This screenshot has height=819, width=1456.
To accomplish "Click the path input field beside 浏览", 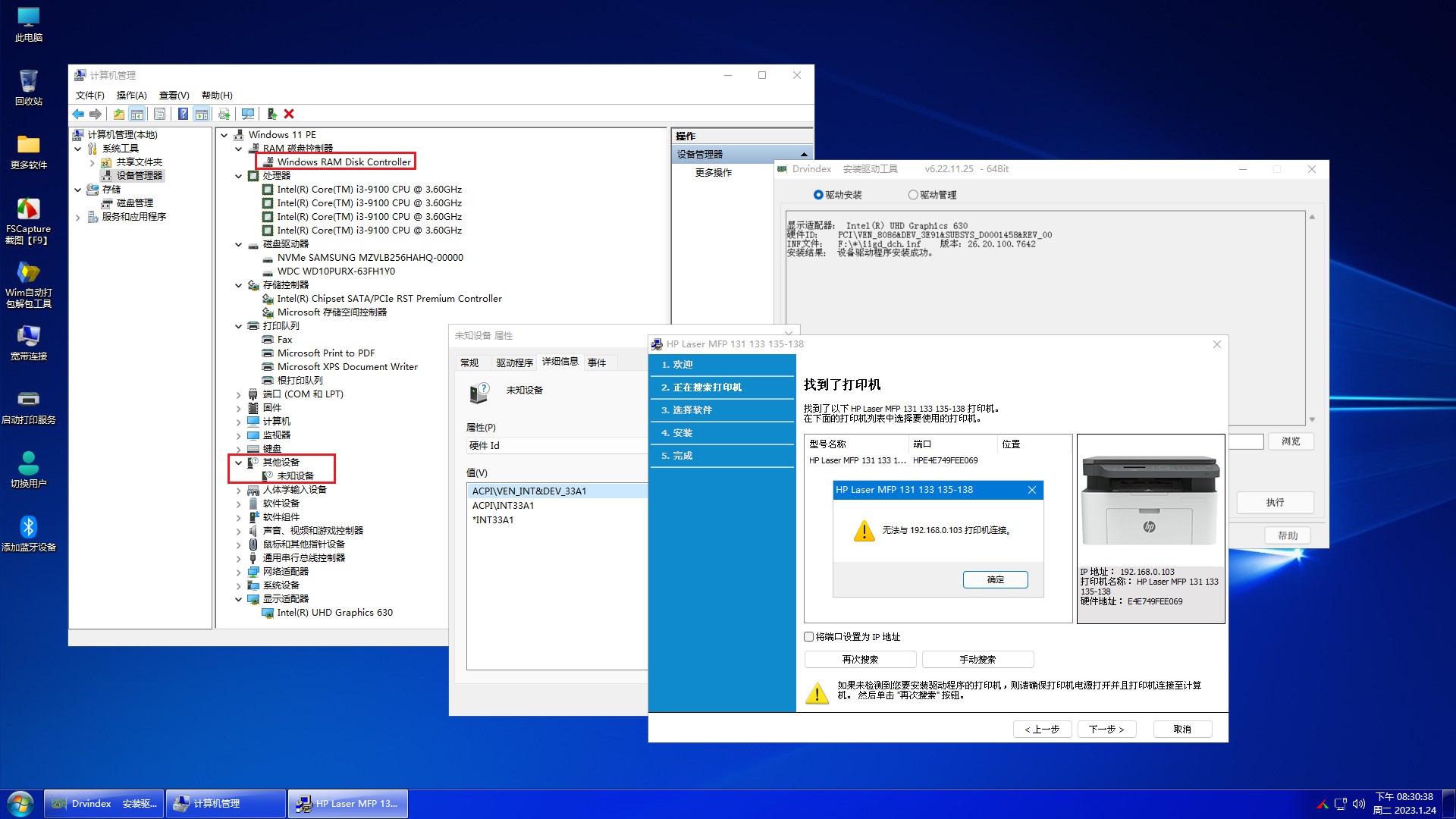I will [x=1246, y=441].
